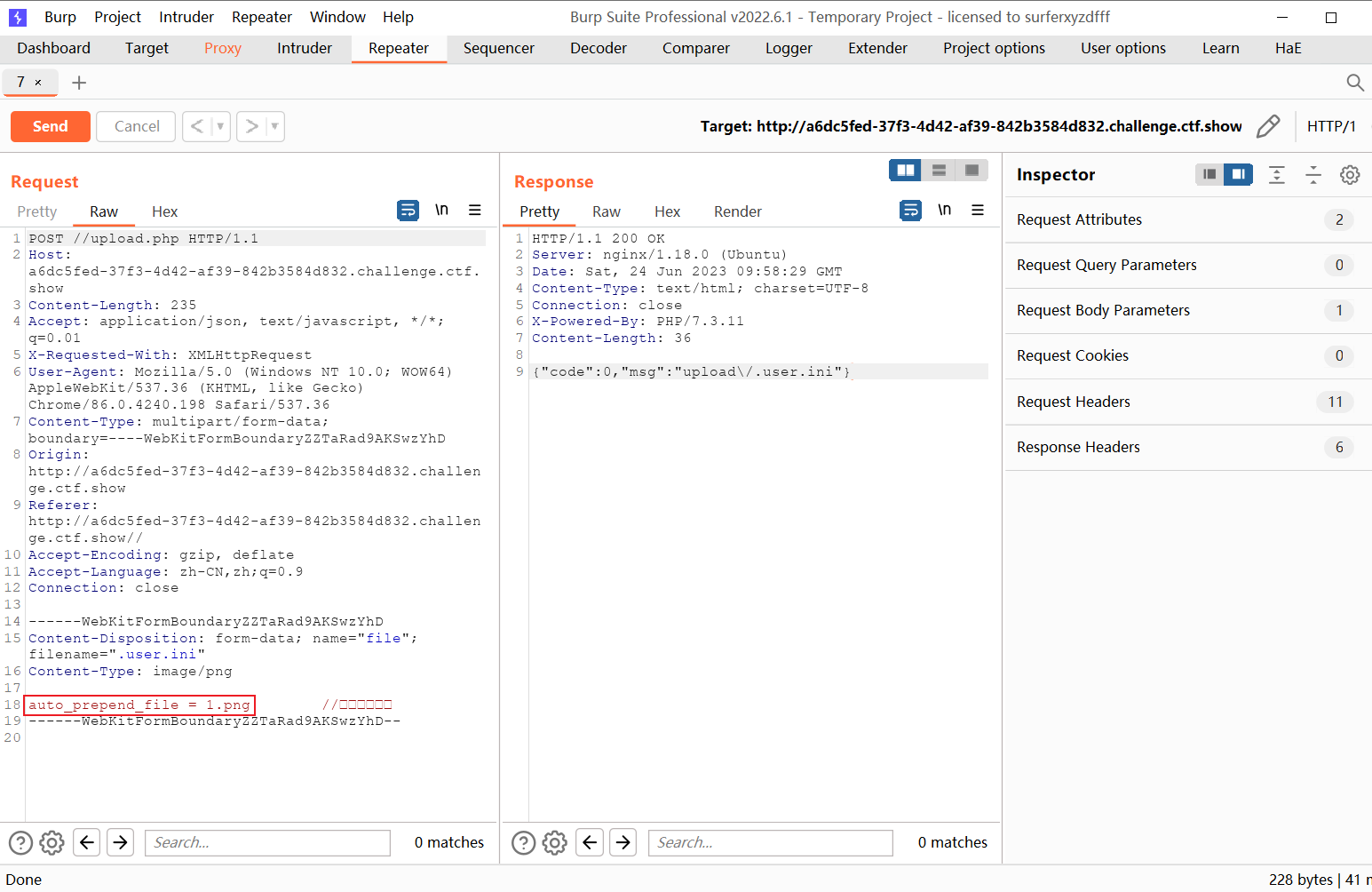Edit target with pencil icon
The width and height of the screenshot is (1372, 892).
click(x=1268, y=126)
